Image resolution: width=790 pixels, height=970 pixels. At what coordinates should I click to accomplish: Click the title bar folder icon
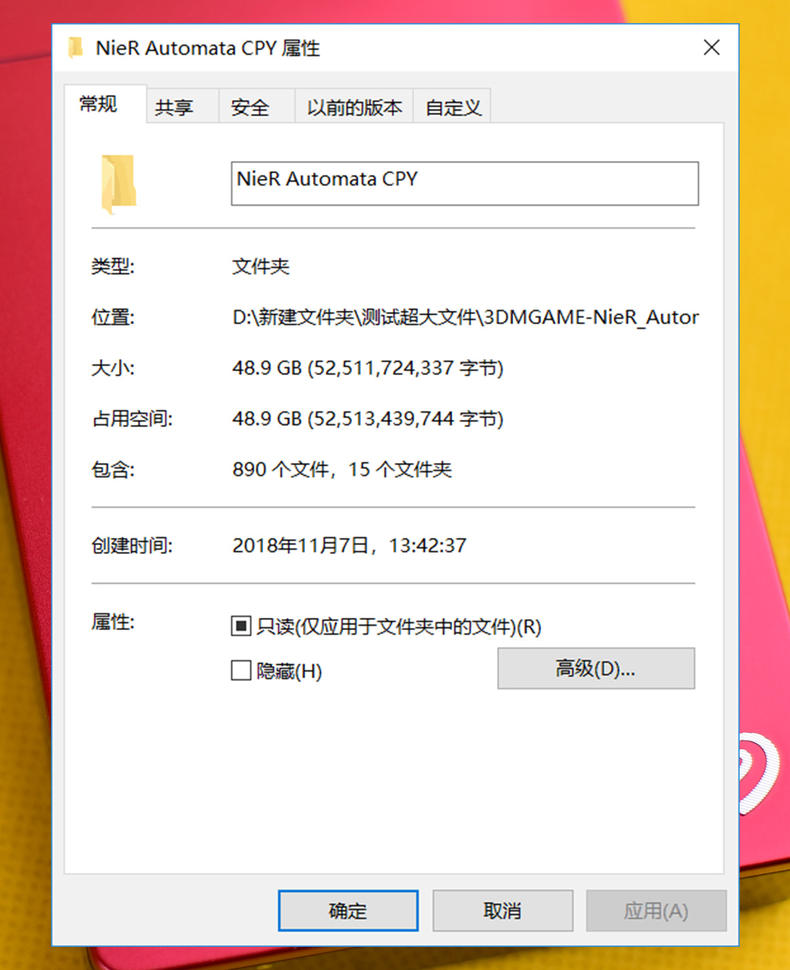pyautogui.click(x=75, y=48)
